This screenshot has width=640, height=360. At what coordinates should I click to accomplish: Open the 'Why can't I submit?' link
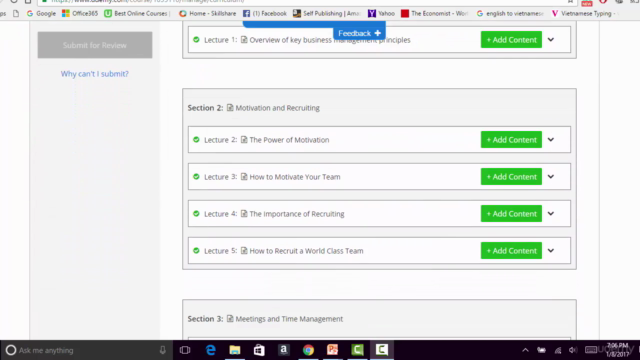tap(95, 74)
